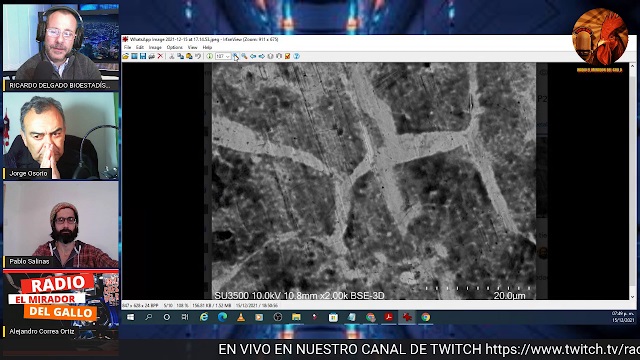The image size is (640, 360).
Task: Click the Copy toolbar icon
Action: [180, 56]
